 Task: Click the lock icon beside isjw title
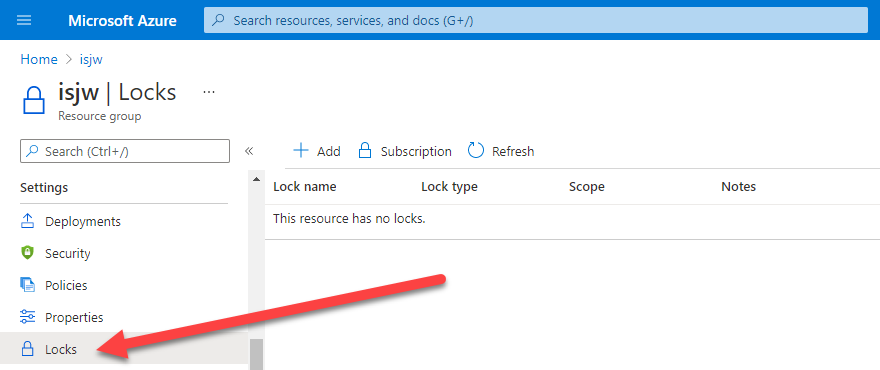(34, 100)
